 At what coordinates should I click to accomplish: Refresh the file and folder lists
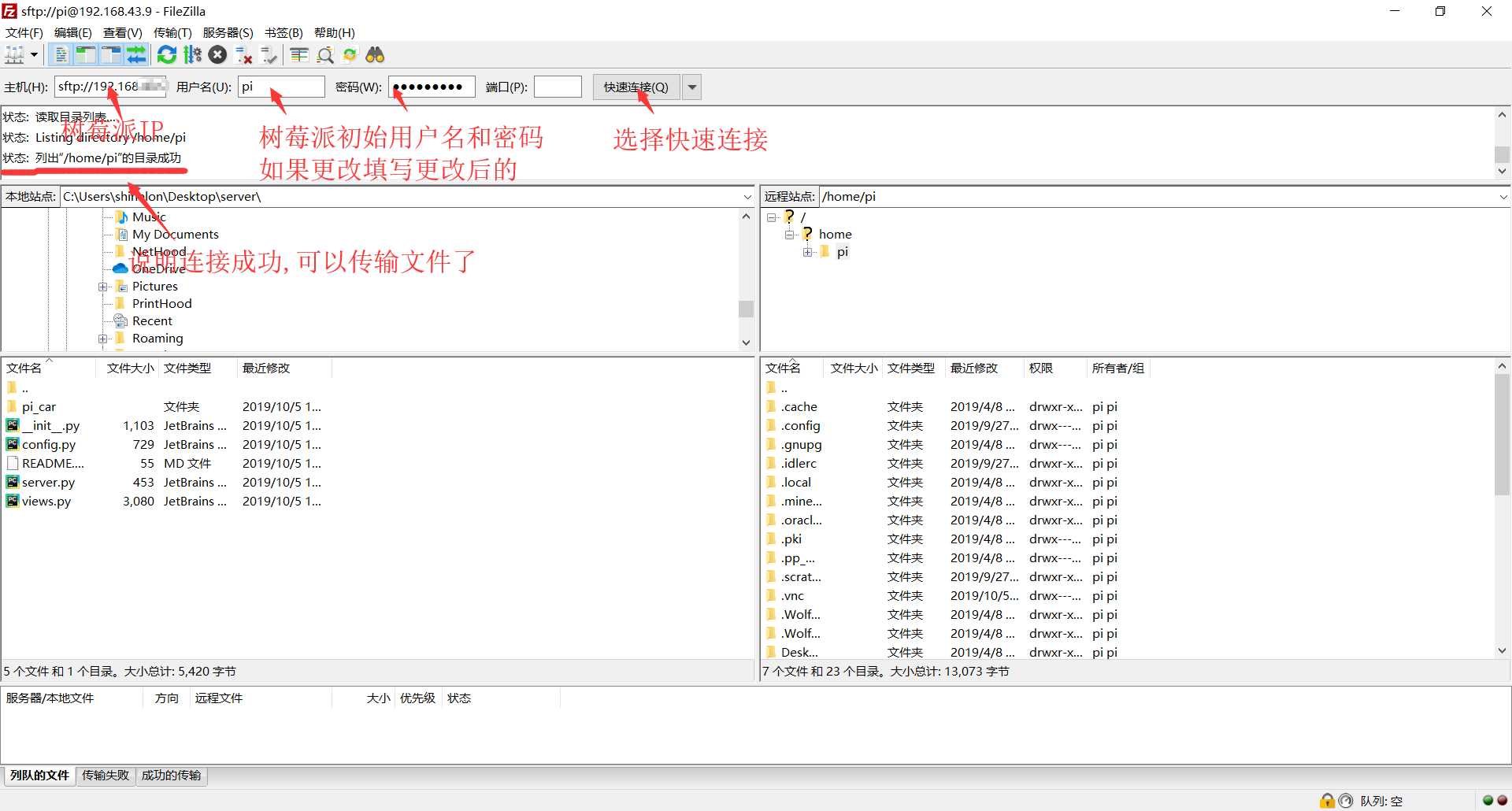[x=167, y=55]
